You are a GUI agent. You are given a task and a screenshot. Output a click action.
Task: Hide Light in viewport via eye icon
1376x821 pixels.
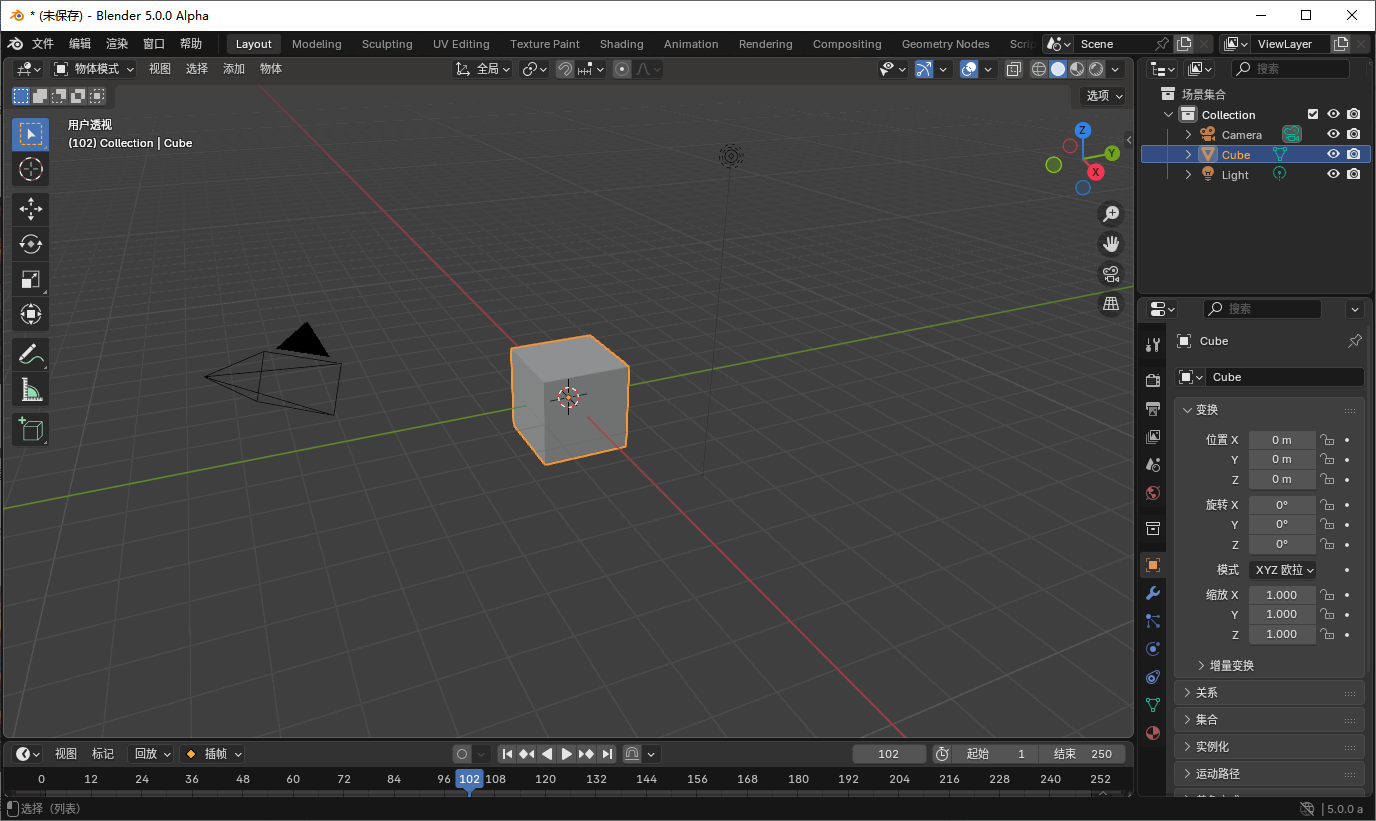pyautogui.click(x=1333, y=174)
